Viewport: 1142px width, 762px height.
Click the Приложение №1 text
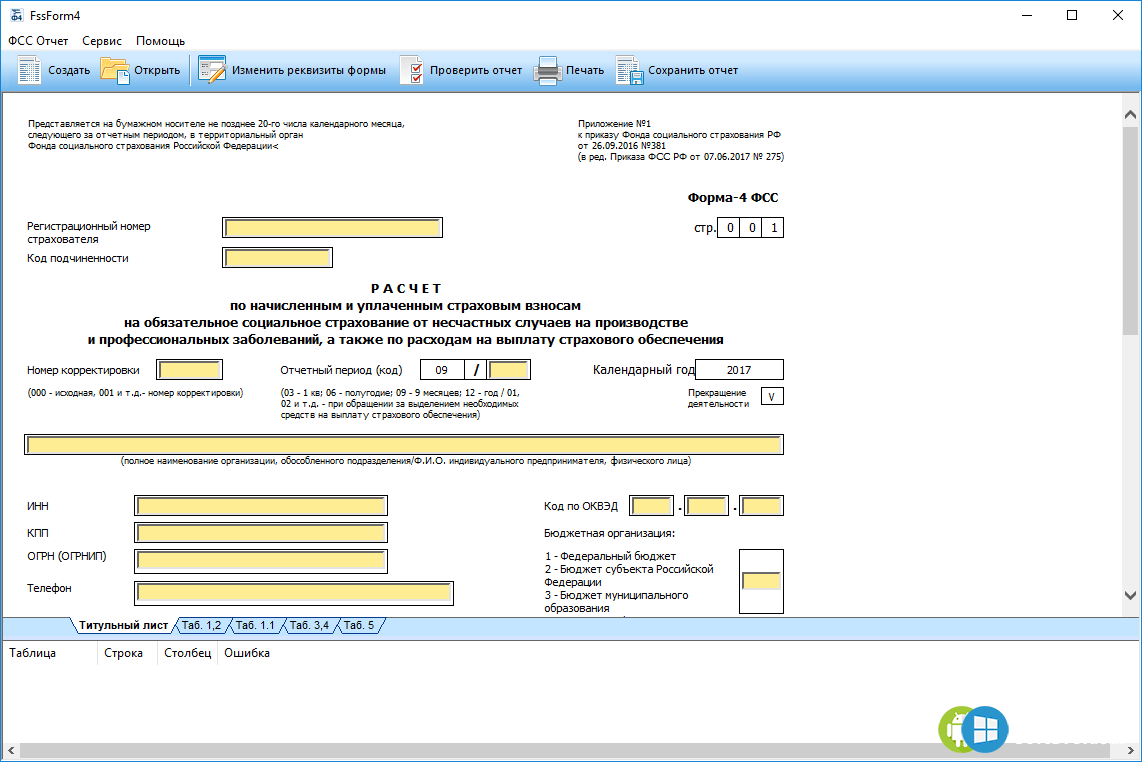[614, 124]
